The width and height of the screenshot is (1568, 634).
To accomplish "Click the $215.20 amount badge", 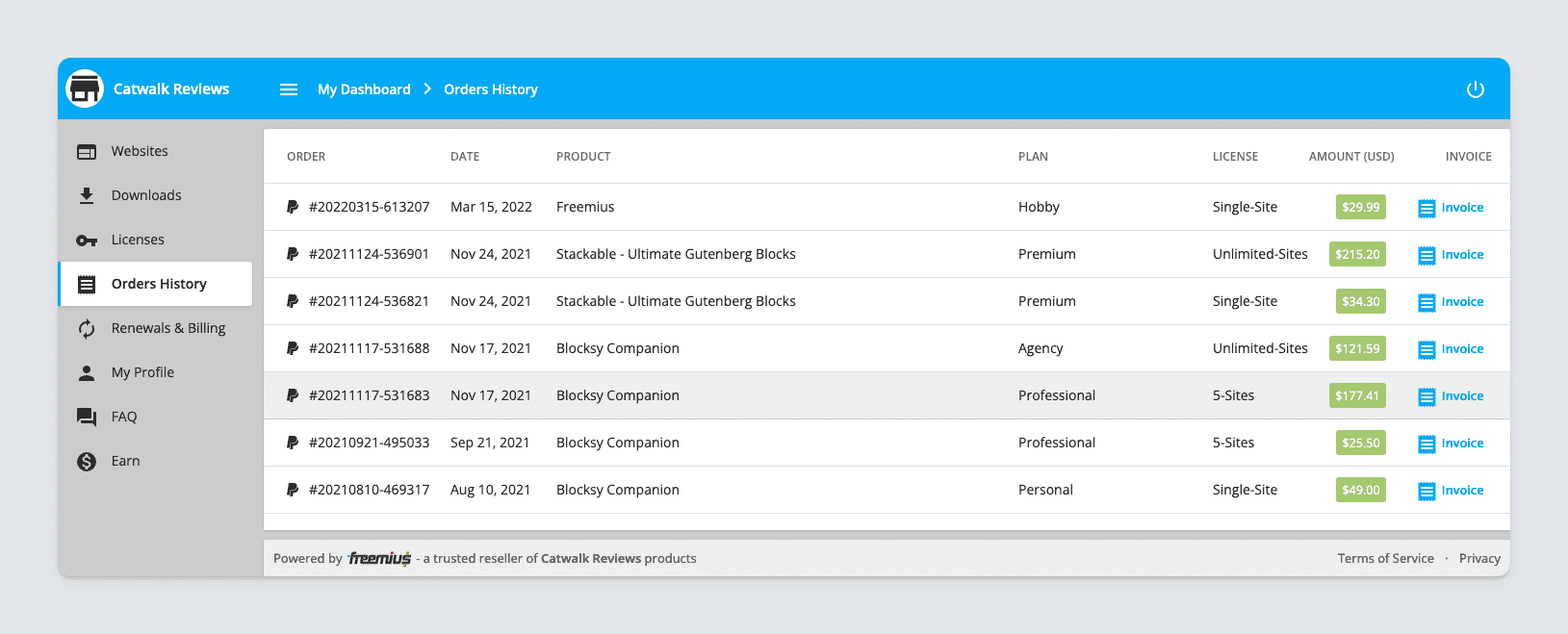I will [1357, 254].
